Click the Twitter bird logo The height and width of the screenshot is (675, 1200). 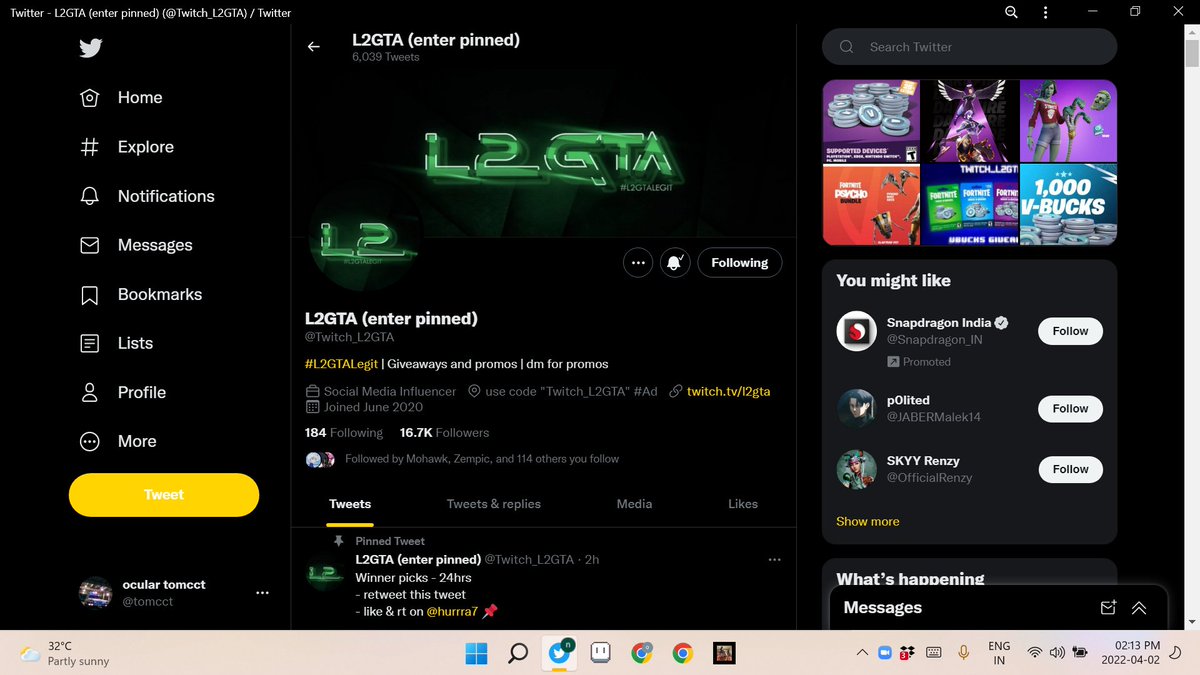pos(90,48)
